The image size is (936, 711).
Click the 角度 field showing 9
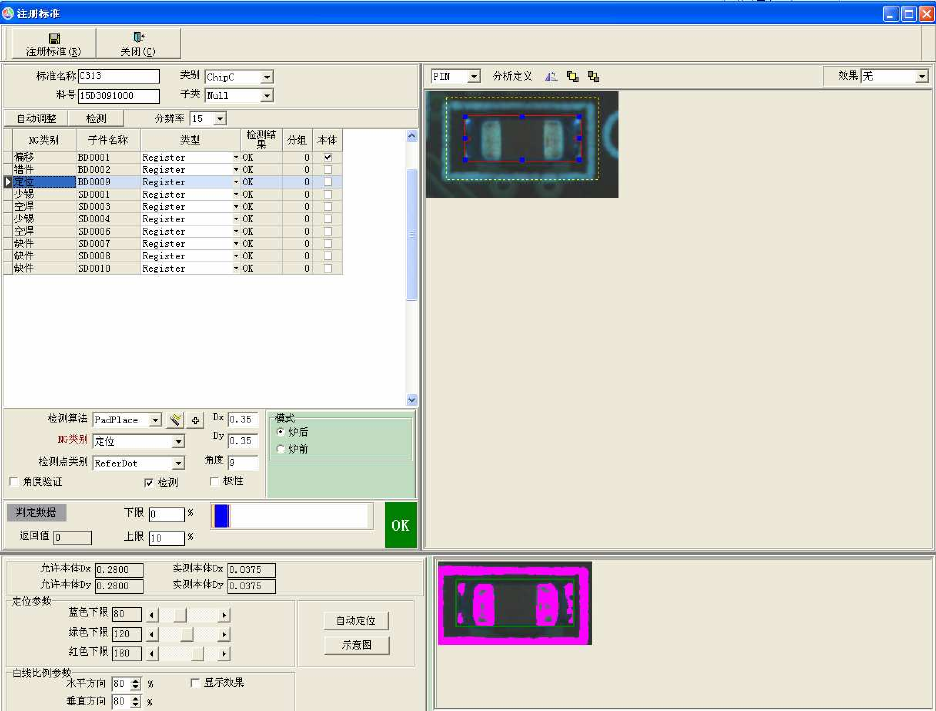[x=243, y=462]
